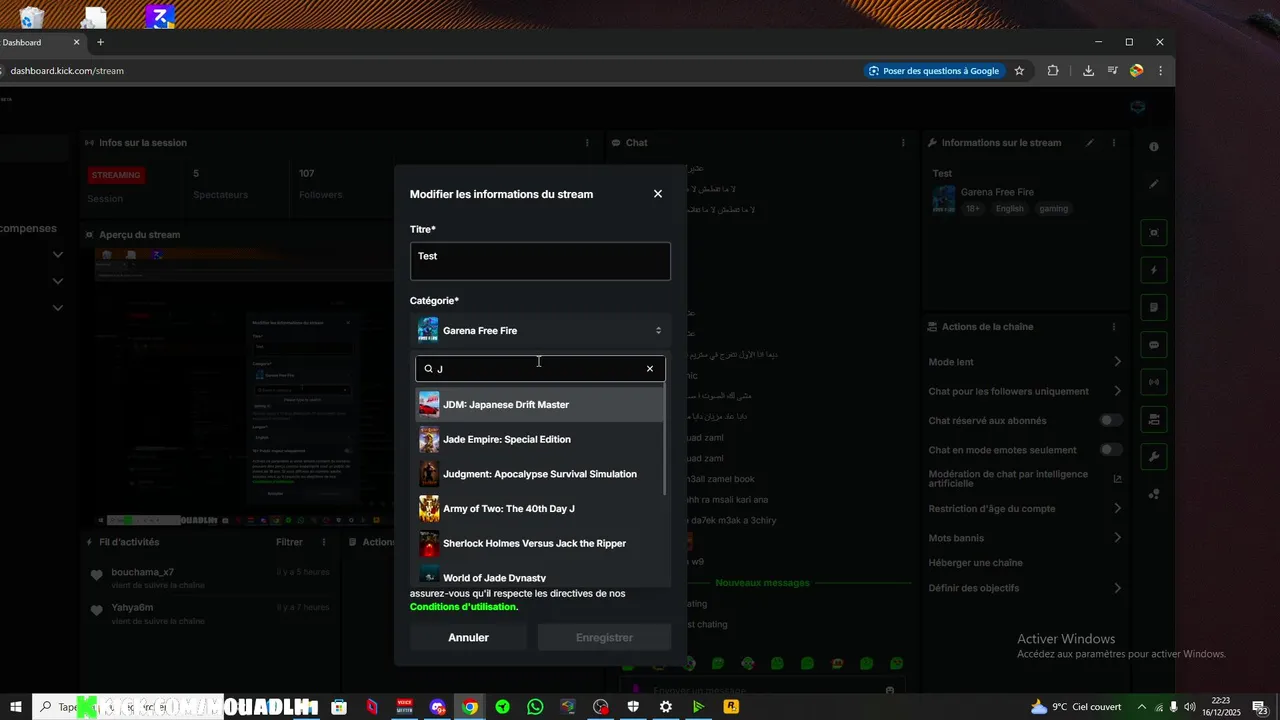1280x720 pixels.
Task: Toggle Chat en mode emotes seulement switch
Action: click(x=1111, y=450)
